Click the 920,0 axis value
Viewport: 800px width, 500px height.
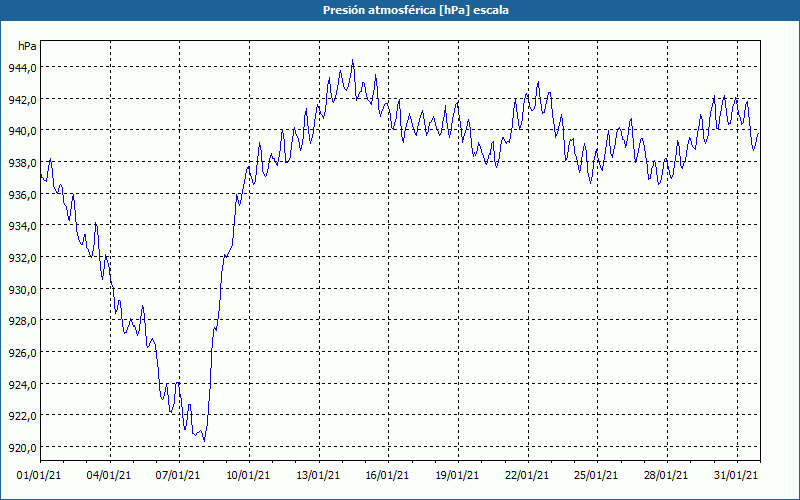[x=22, y=447]
